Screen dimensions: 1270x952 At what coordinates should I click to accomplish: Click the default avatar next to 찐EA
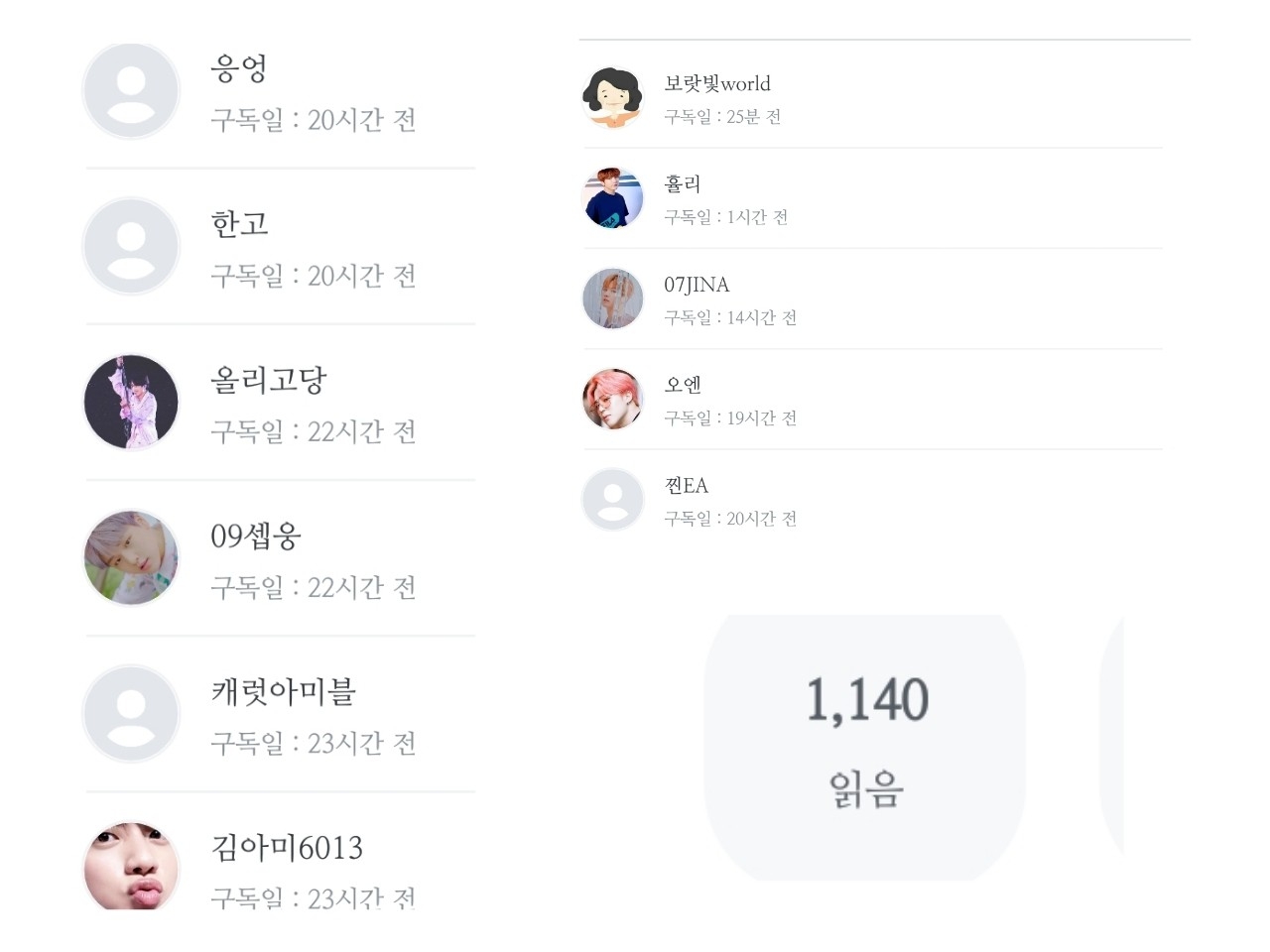tap(612, 499)
